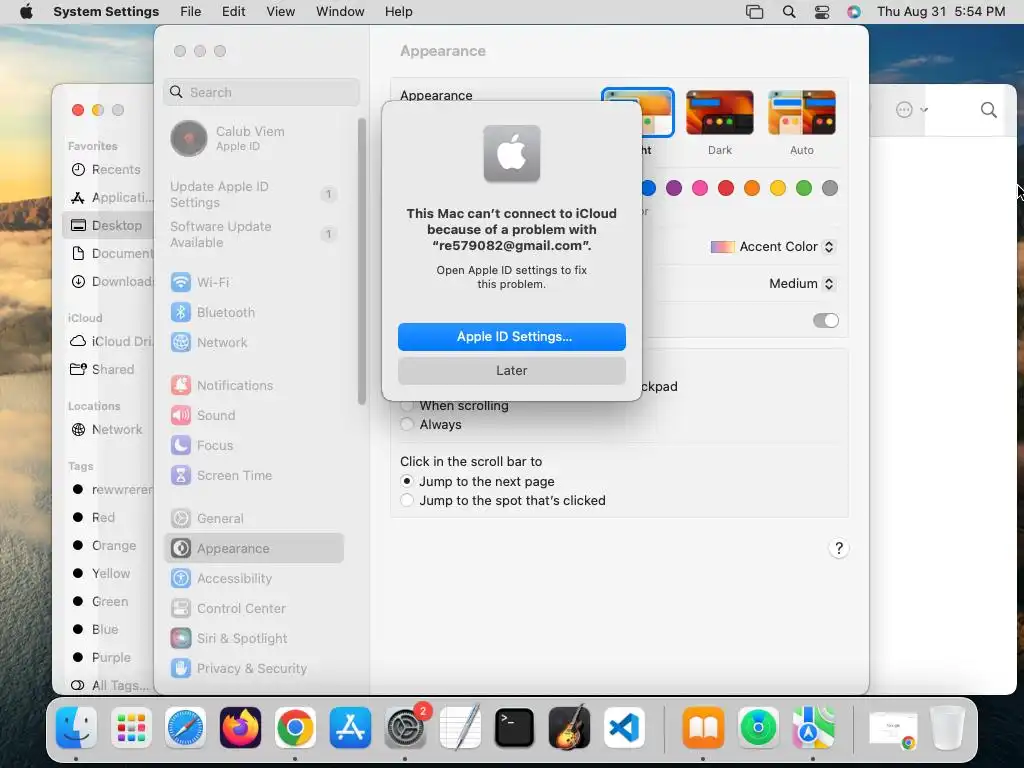Select Network in System Settings sidebar
Screen dimensions: 1024x768
click(x=253, y=342)
